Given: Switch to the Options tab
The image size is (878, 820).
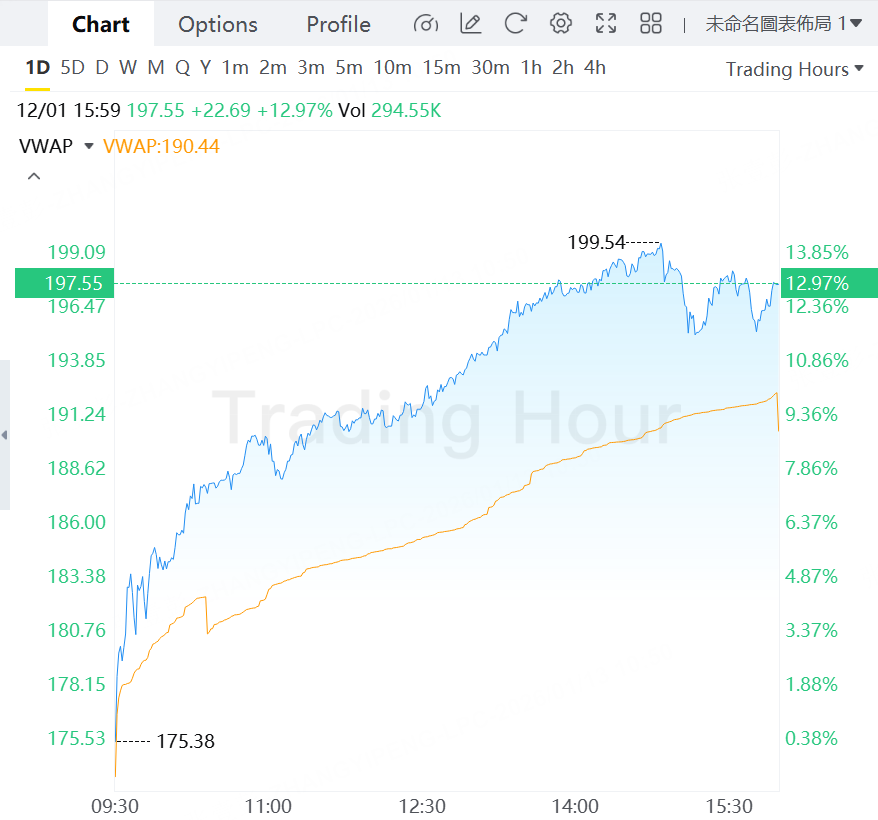Looking at the screenshot, I should [218, 24].
